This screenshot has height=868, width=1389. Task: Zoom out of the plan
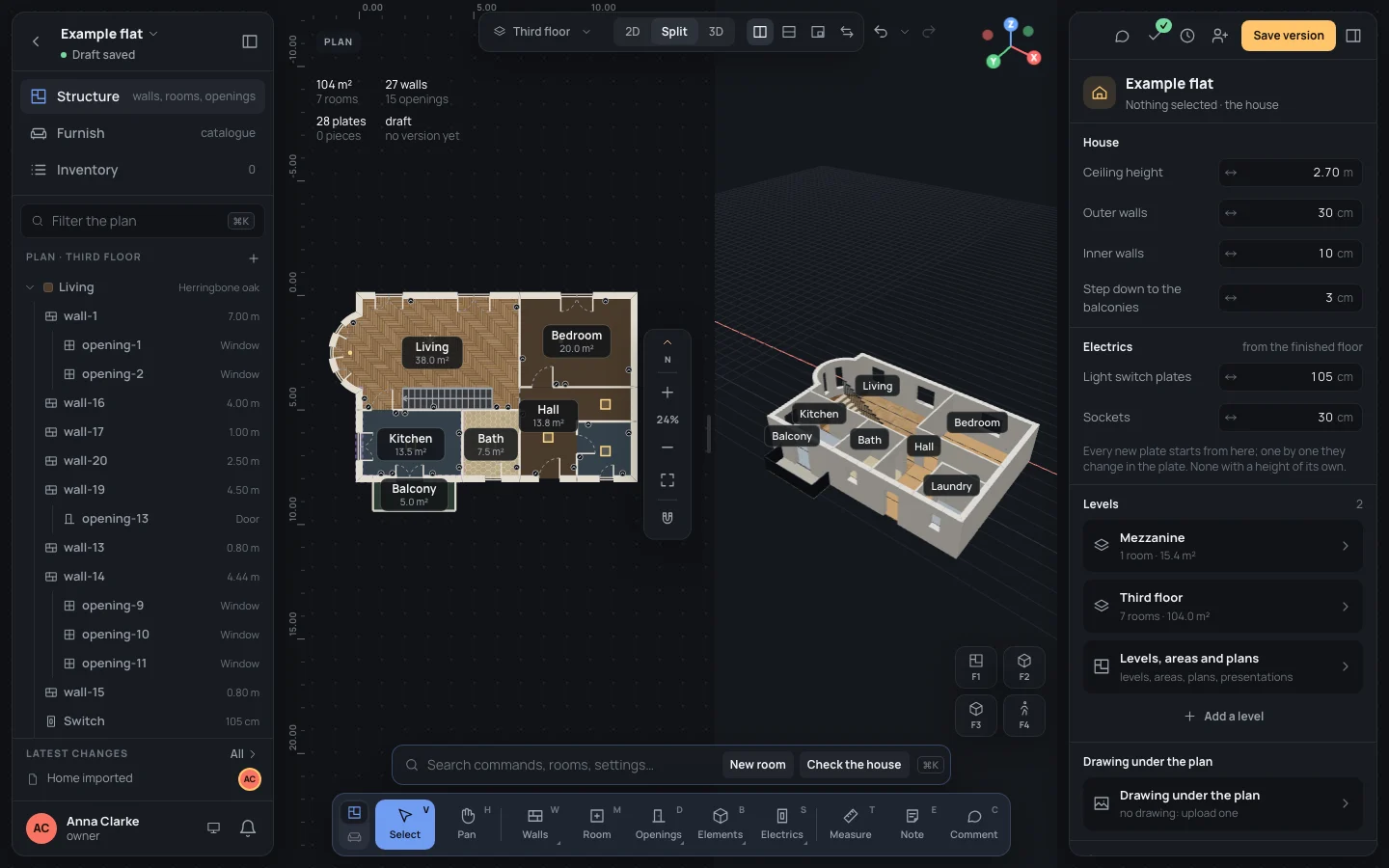point(667,448)
